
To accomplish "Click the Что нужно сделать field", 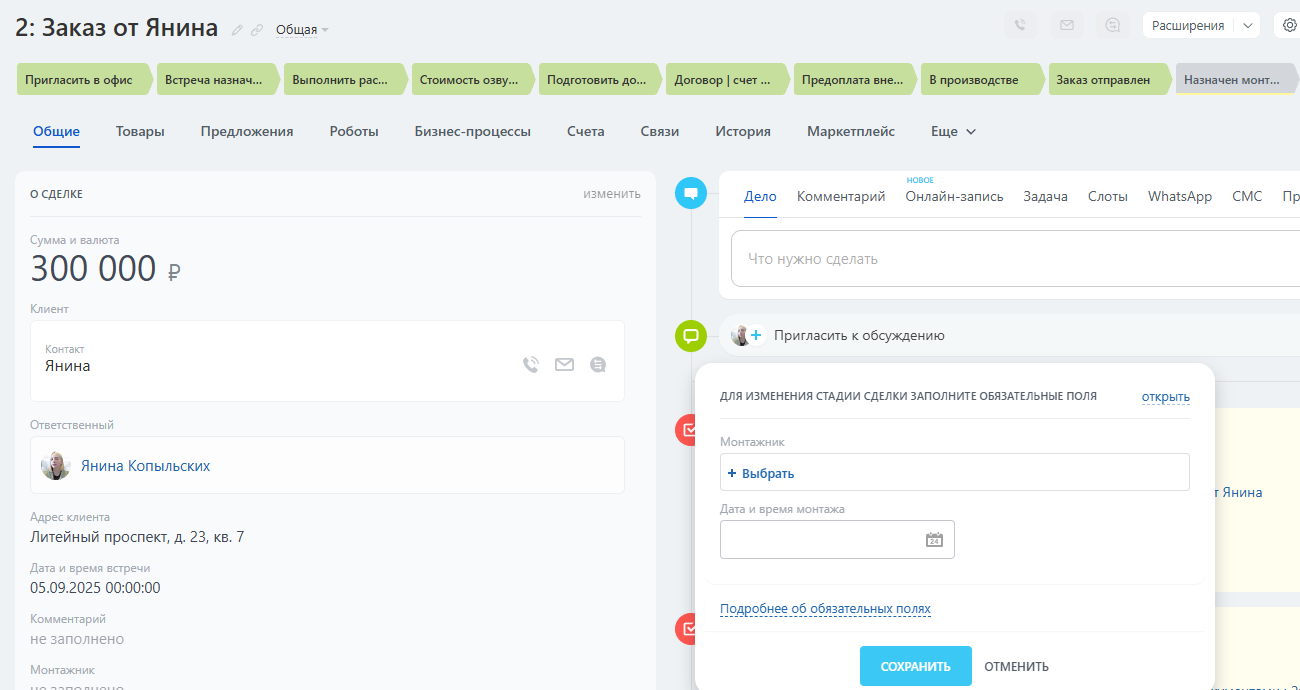I will click(x=1015, y=259).
